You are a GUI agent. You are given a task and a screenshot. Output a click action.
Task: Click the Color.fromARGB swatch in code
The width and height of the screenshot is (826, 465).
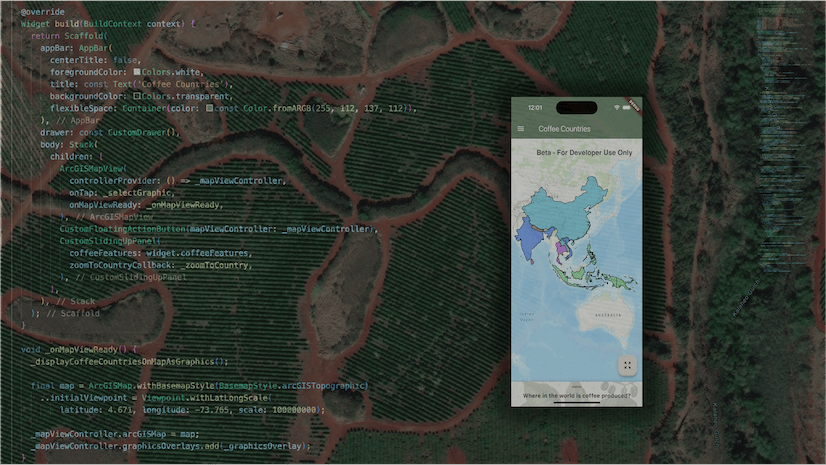(x=210, y=108)
